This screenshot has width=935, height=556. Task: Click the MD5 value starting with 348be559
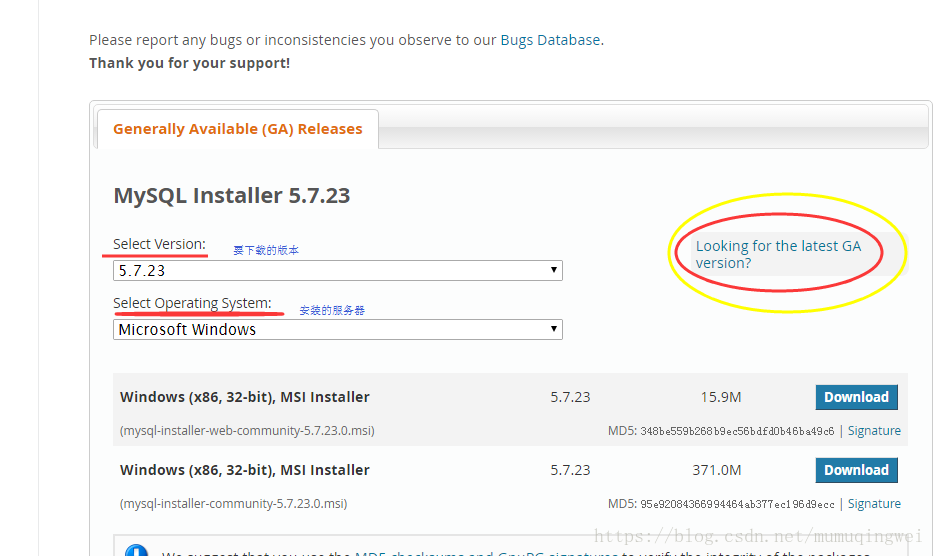click(737, 431)
